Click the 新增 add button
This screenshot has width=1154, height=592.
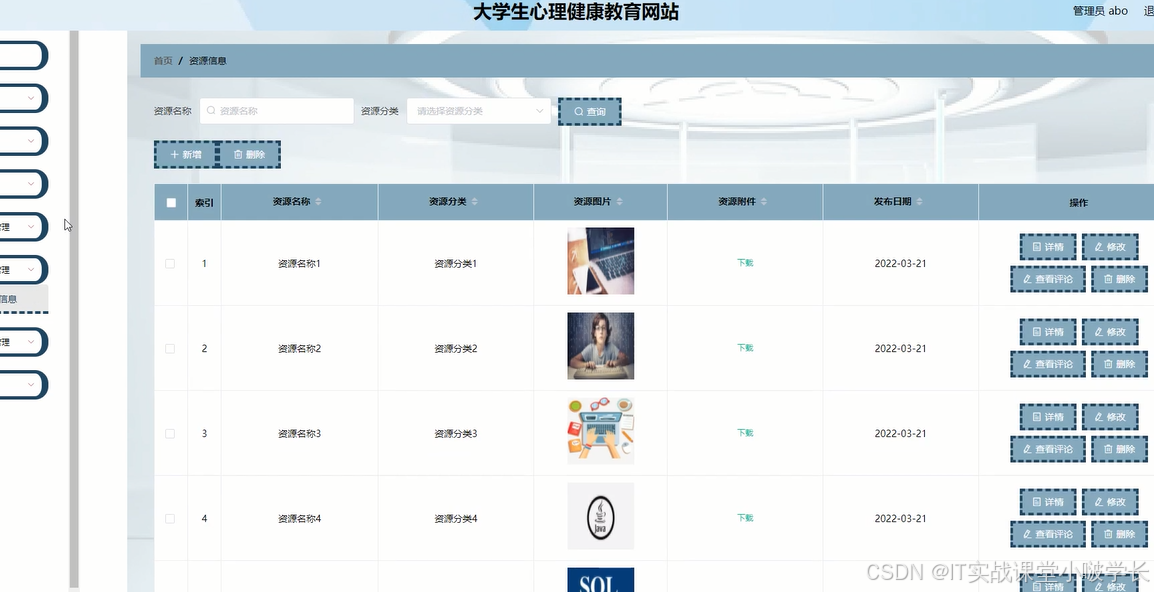(185, 155)
